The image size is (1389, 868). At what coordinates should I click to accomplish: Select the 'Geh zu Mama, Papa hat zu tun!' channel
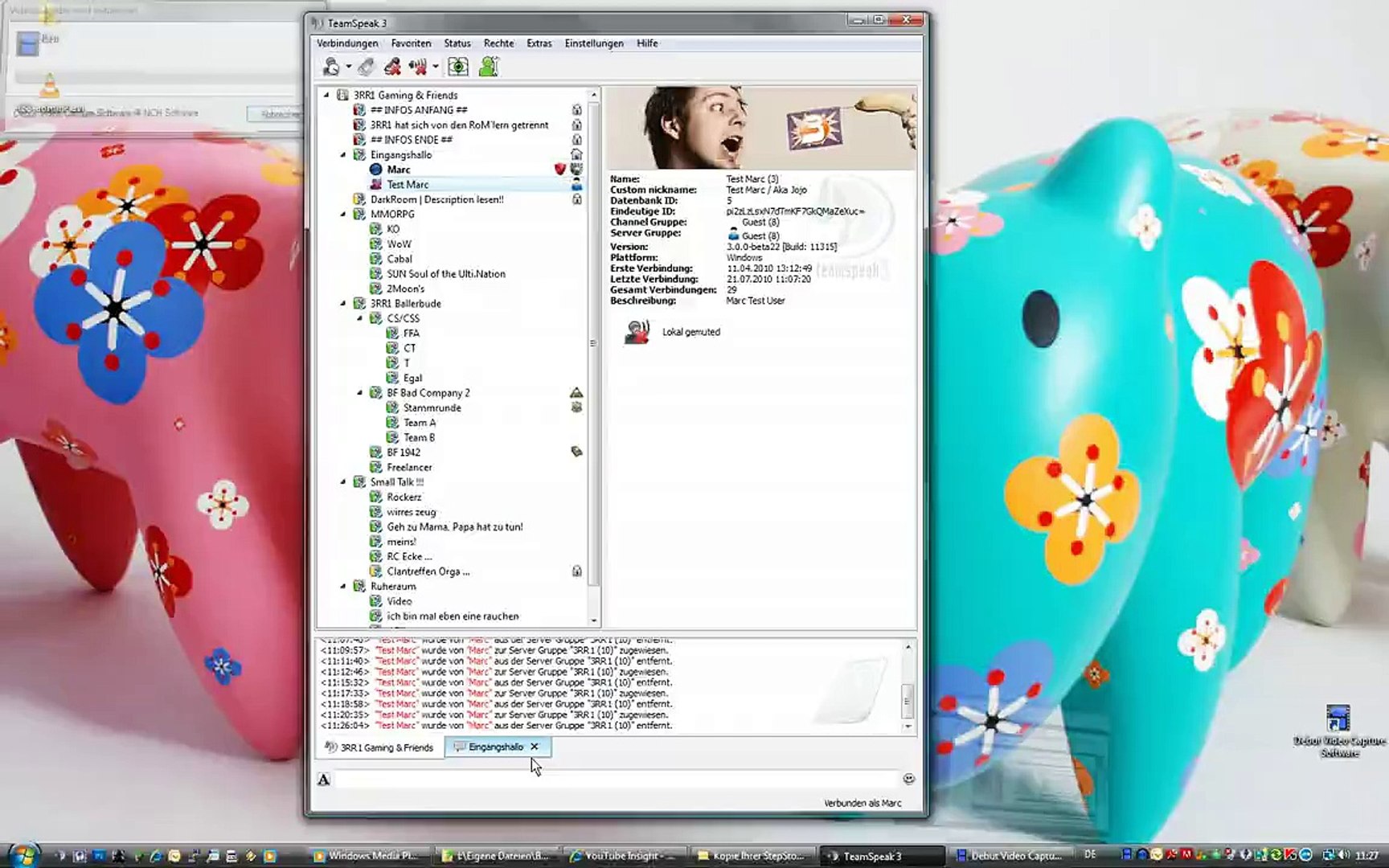pos(455,526)
